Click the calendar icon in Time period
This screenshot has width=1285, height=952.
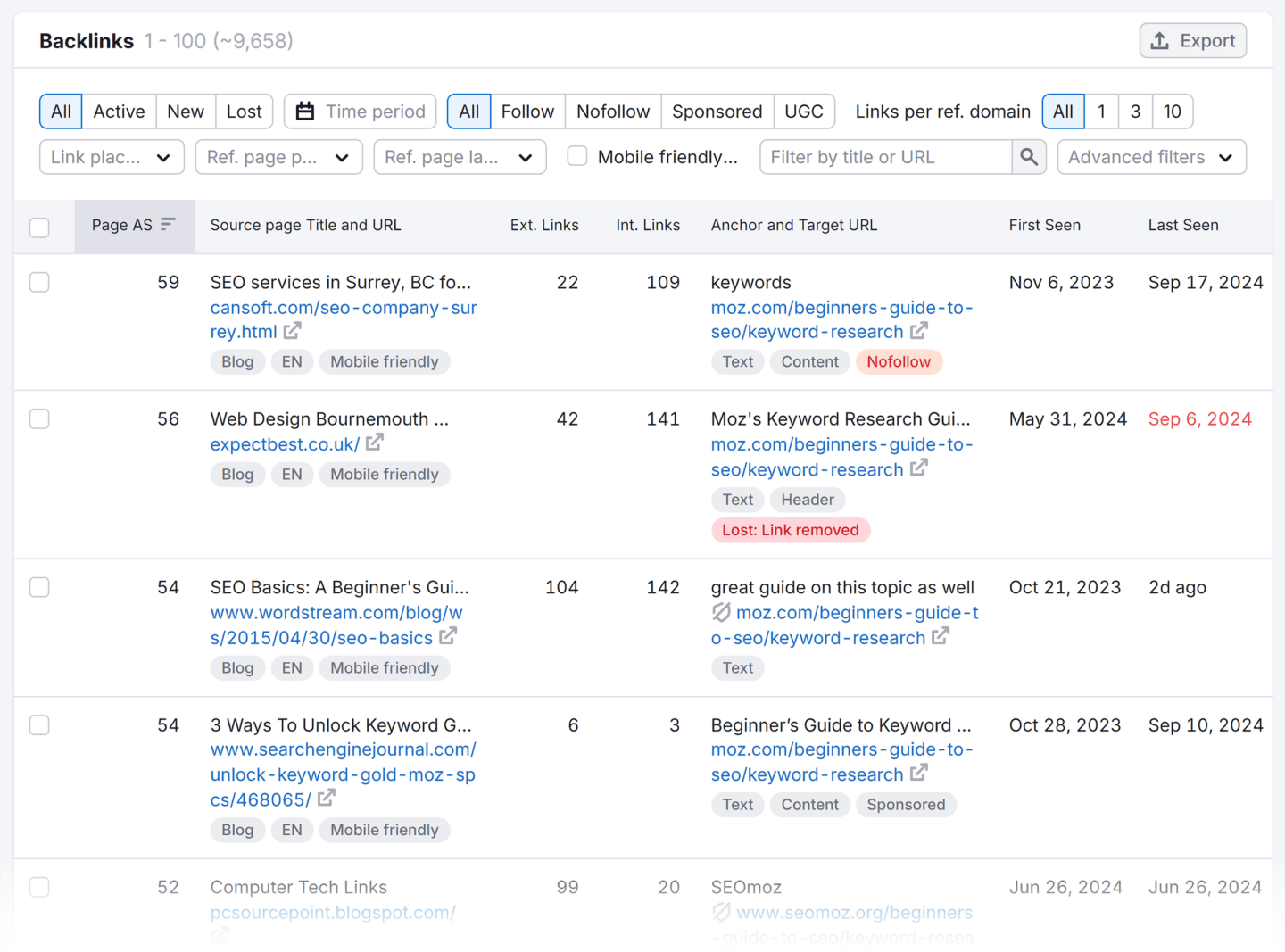305,112
